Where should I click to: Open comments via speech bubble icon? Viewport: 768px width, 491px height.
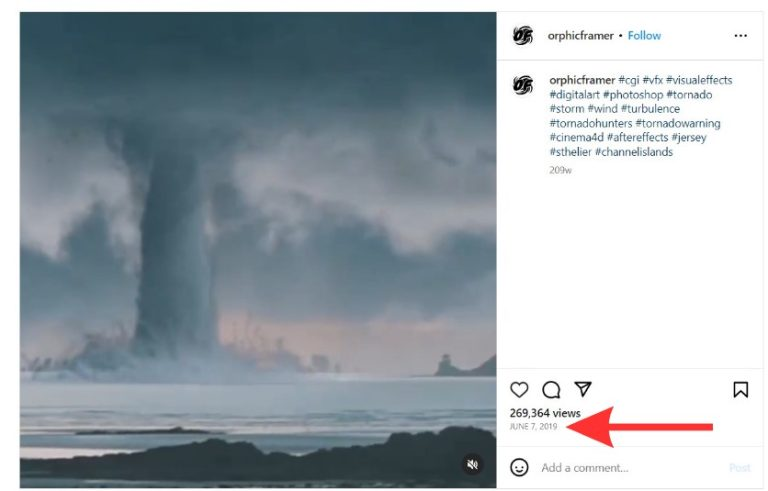[x=551, y=390]
